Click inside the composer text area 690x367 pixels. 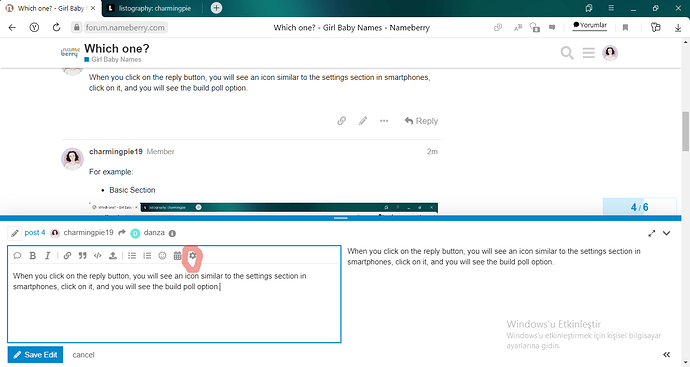(x=174, y=304)
